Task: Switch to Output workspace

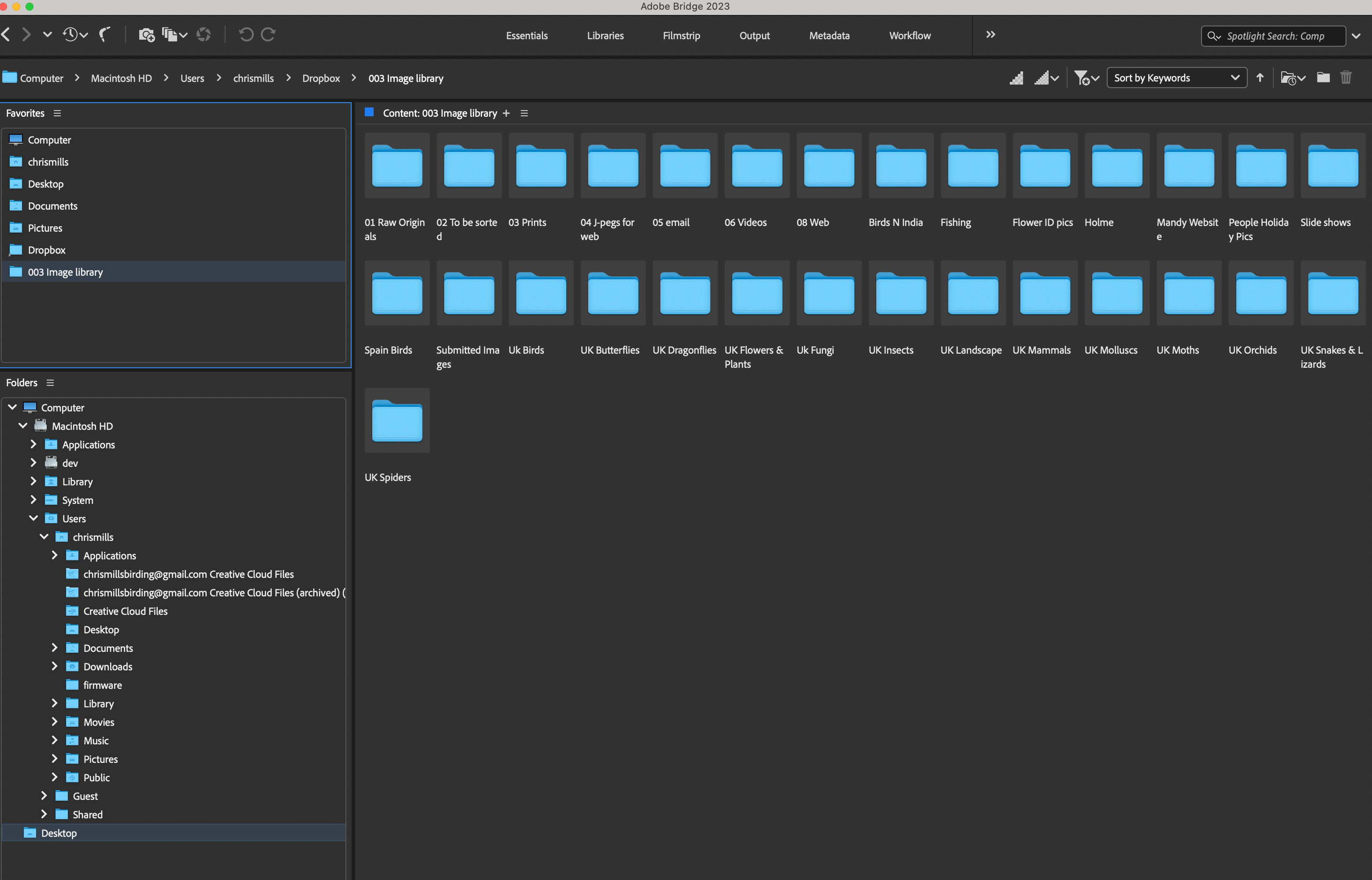Action: [x=754, y=35]
